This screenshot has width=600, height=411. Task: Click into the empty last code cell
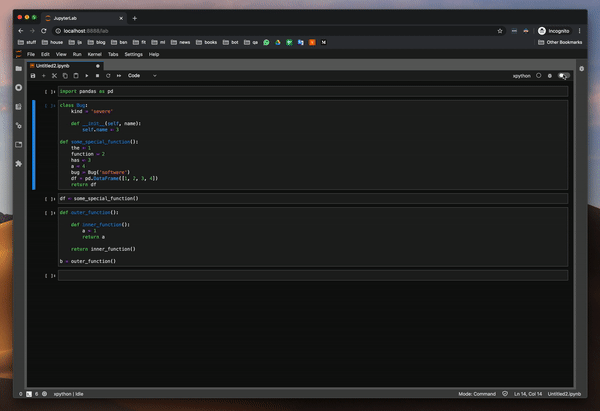(313, 276)
